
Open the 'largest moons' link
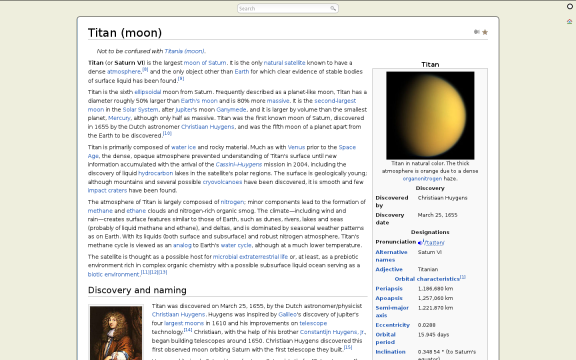(184, 323)
